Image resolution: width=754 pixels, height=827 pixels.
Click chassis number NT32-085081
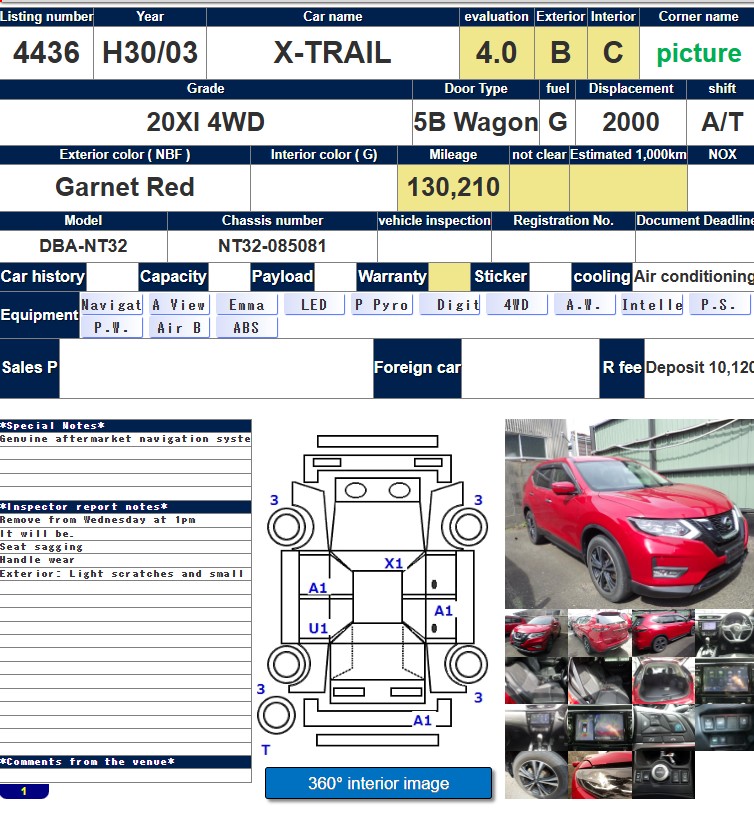tap(272, 246)
